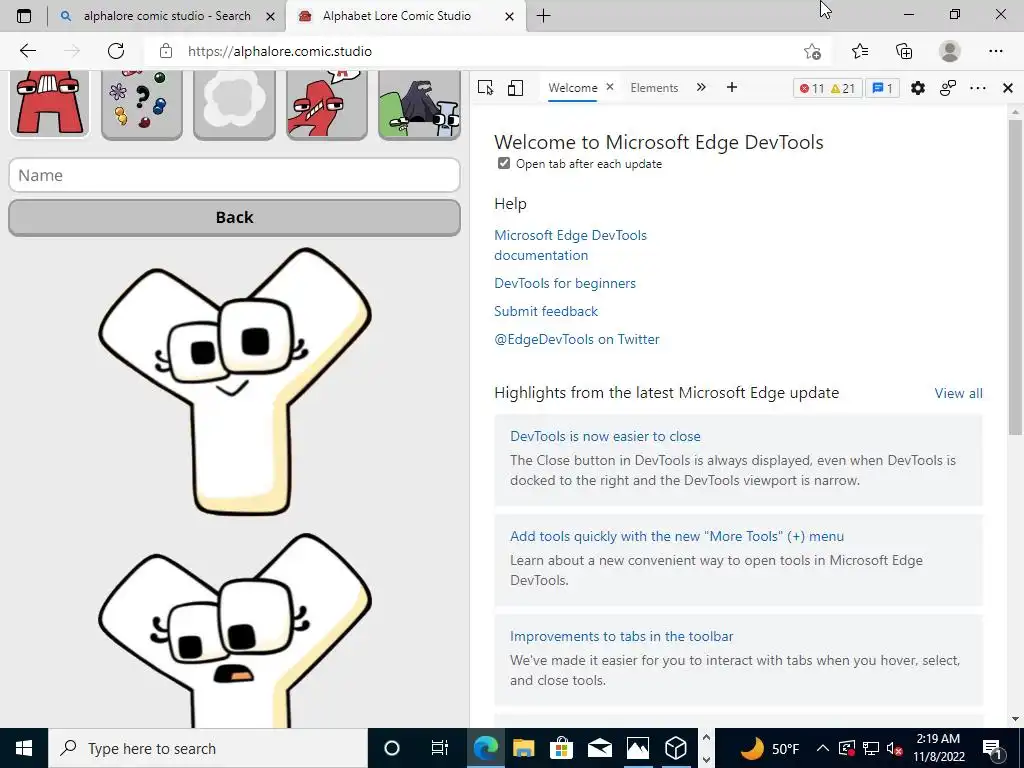Open the 3D cube app on the taskbar
Screen dimensions: 1024x768
[x=675, y=748]
